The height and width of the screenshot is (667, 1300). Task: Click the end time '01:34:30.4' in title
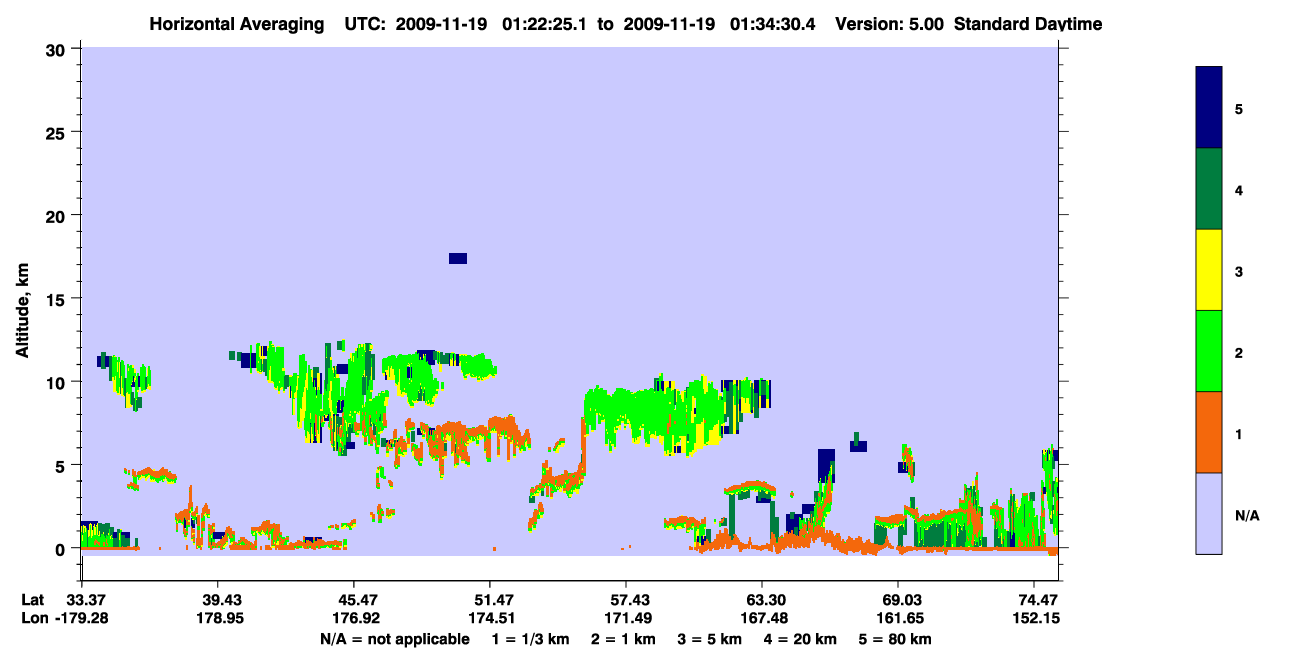pyautogui.click(x=774, y=24)
